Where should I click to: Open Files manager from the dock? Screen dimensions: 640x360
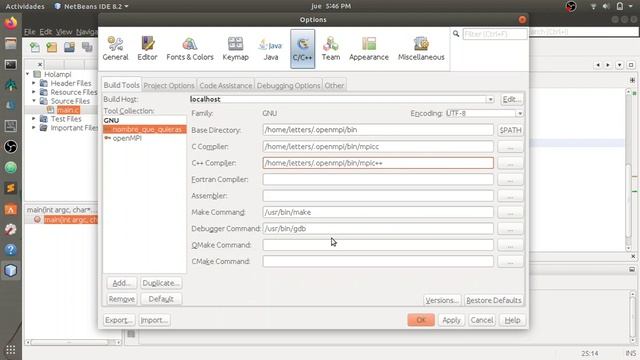11,43
